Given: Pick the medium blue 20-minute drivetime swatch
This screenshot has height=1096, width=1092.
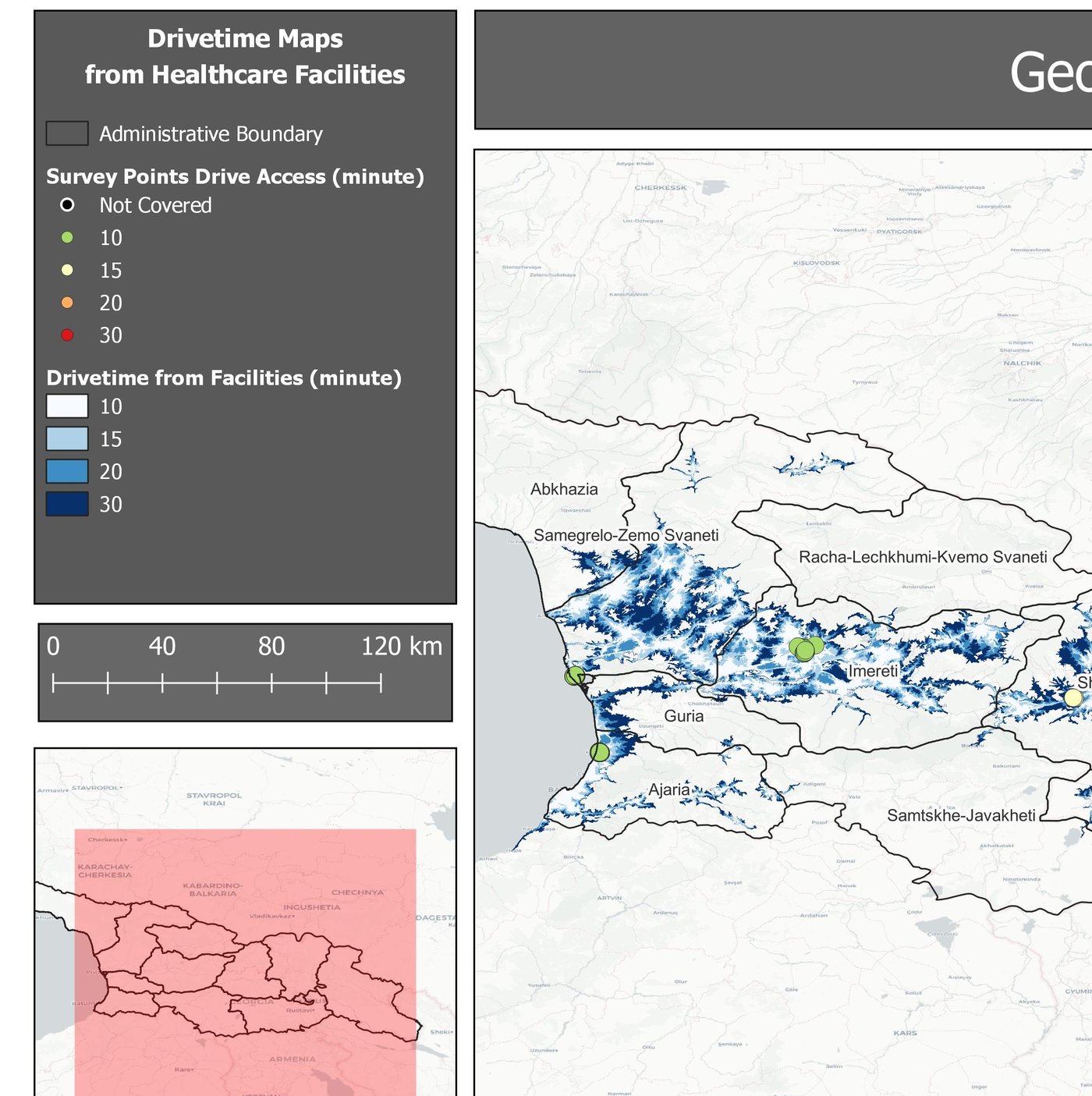Looking at the screenshot, I should pyautogui.click(x=67, y=471).
